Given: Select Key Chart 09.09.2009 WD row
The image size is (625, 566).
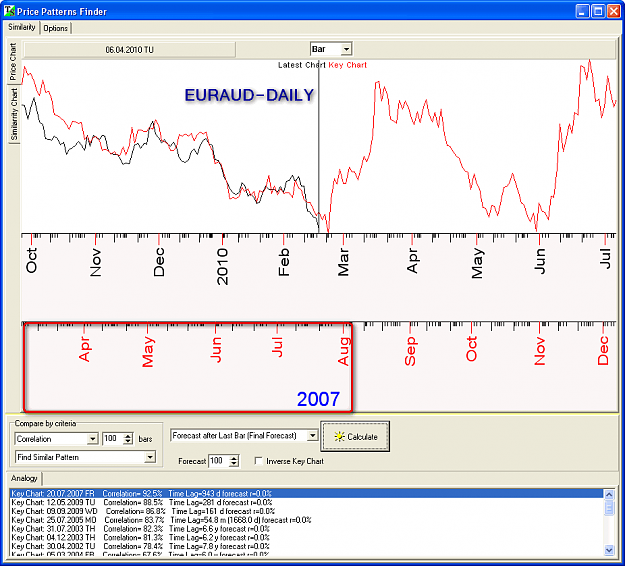Looking at the screenshot, I should tap(306, 511).
